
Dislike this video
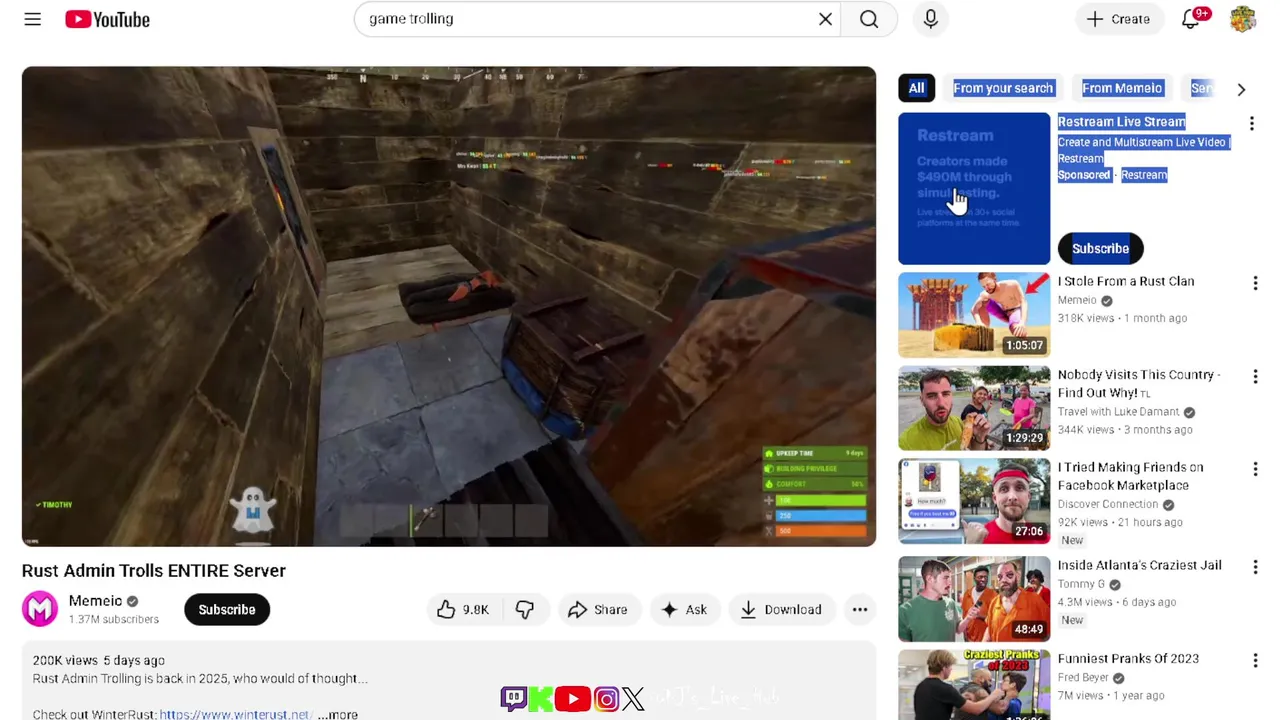(525, 609)
